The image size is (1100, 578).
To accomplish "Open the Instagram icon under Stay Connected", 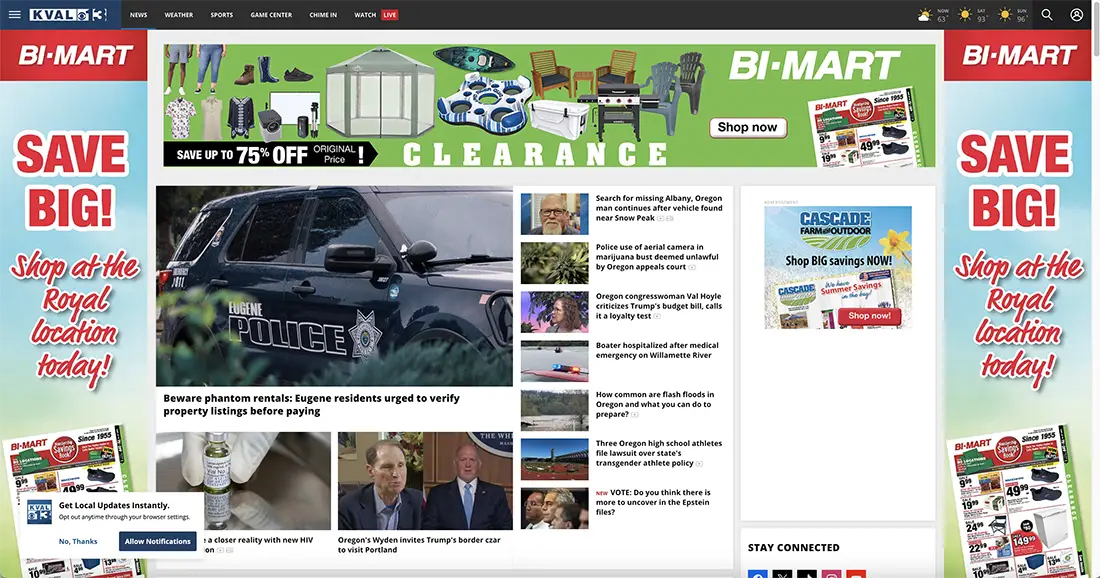I will (x=831, y=574).
